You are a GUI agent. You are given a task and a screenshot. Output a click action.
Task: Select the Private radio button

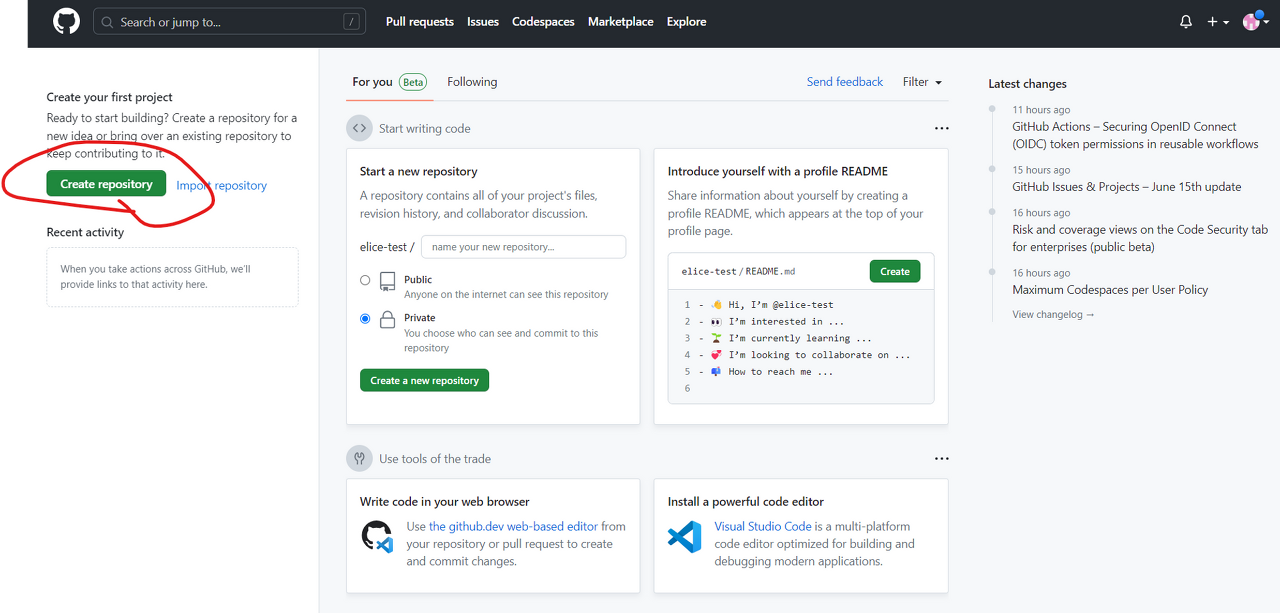tap(365, 319)
